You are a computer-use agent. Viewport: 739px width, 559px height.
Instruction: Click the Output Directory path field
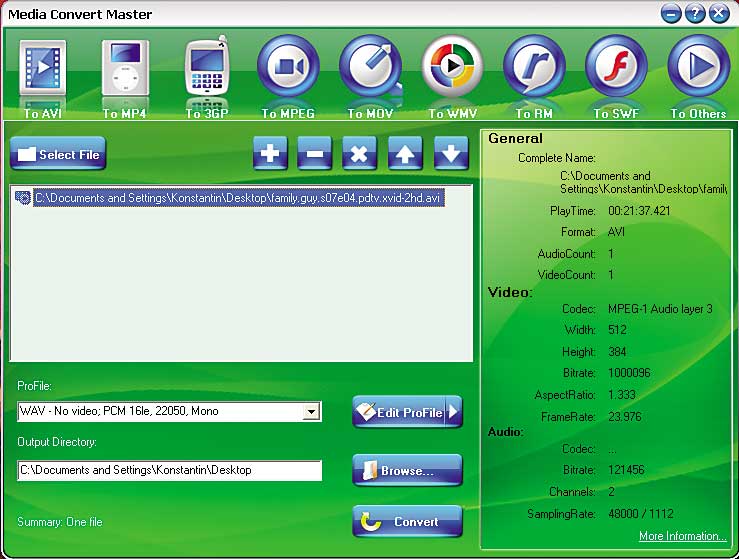170,470
